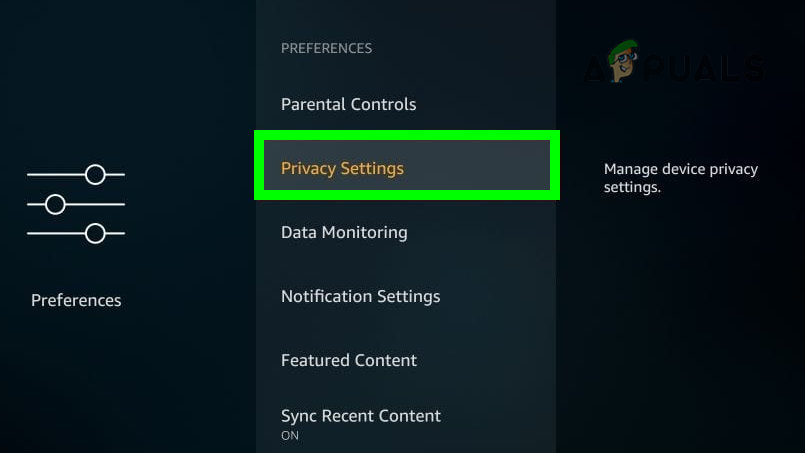Open Parental Controls
The height and width of the screenshot is (453, 805).
tap(348, 104)
